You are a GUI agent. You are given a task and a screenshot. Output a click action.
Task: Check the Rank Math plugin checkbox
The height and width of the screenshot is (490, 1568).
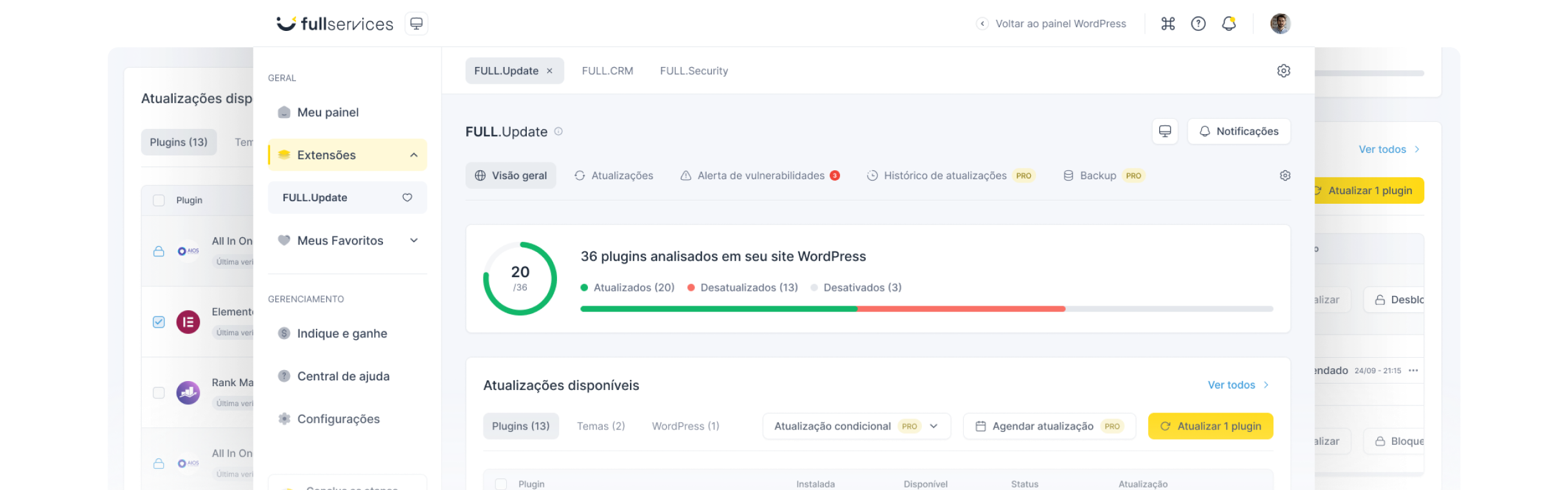tap(159, 393)
